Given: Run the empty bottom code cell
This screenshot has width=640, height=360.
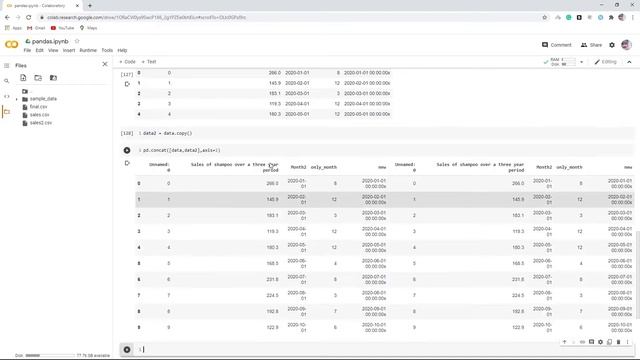Looking at the screenshot, I should coord(127,349).
